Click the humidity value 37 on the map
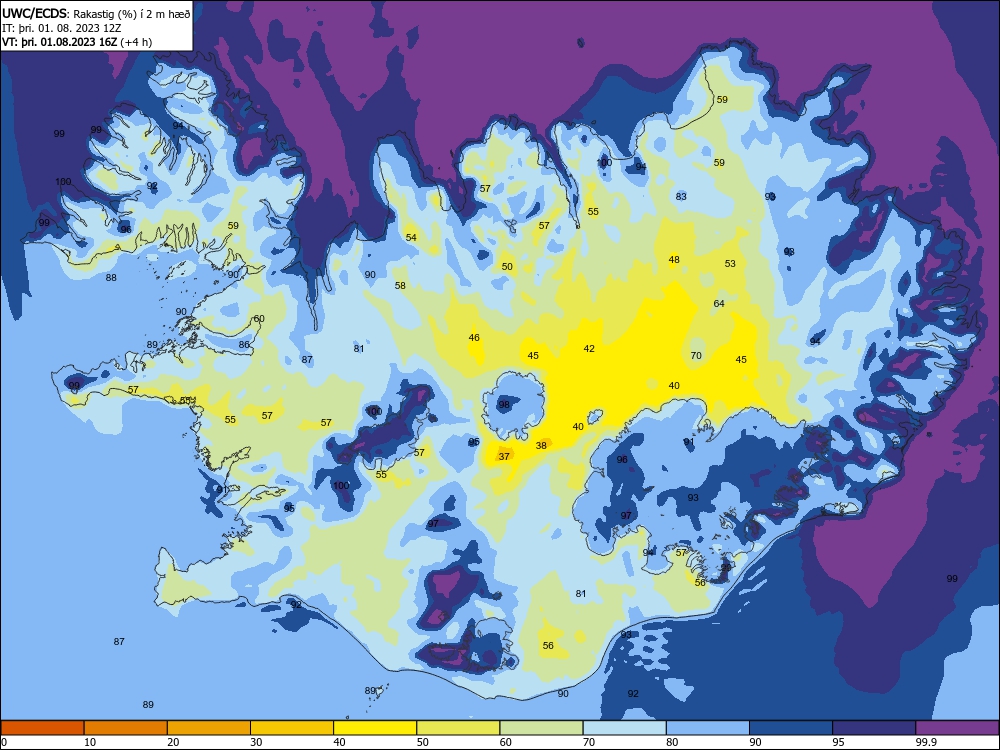The width and height of the screenshot is (1000, 750). [504, 457]
